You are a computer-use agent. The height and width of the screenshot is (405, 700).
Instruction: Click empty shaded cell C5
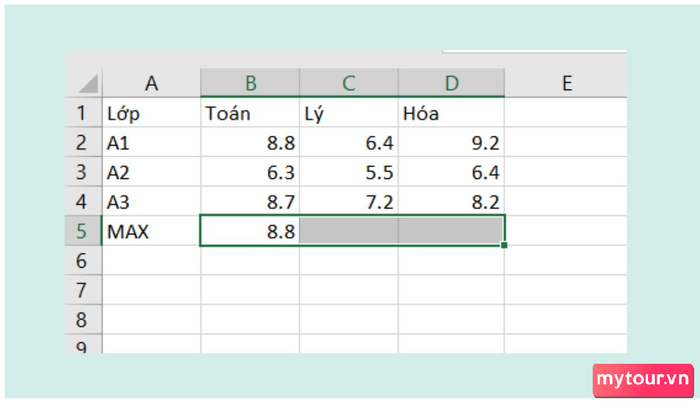click(349, 231)
